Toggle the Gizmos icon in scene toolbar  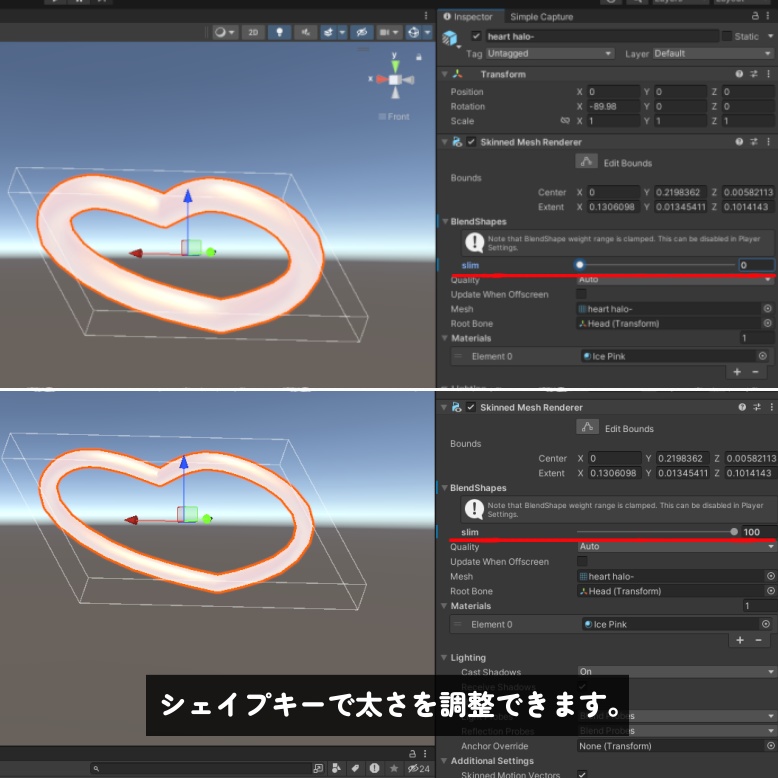point(413,32)
